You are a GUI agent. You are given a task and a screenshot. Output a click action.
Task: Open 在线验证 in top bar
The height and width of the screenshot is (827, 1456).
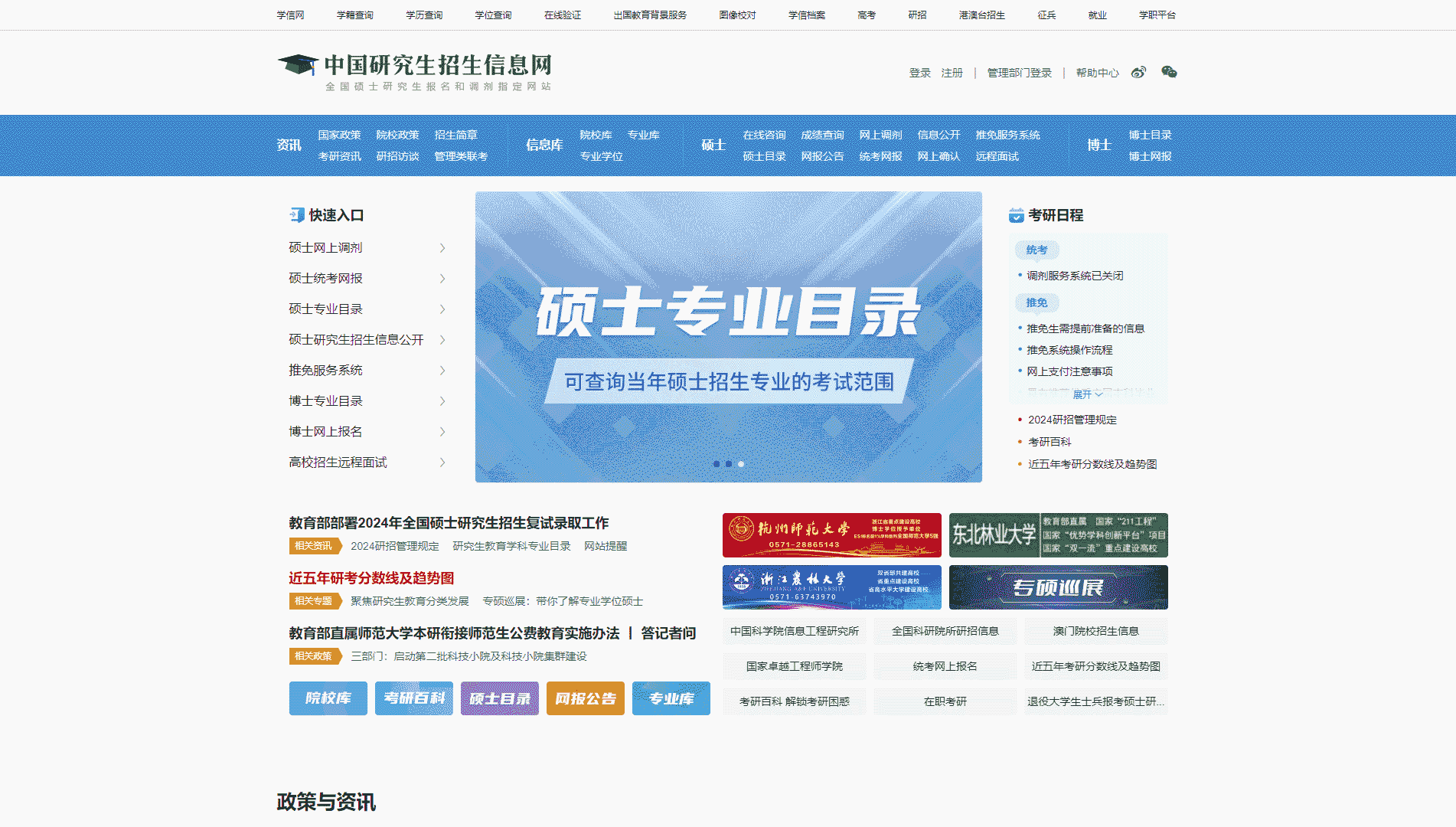[x=563, y=15]
